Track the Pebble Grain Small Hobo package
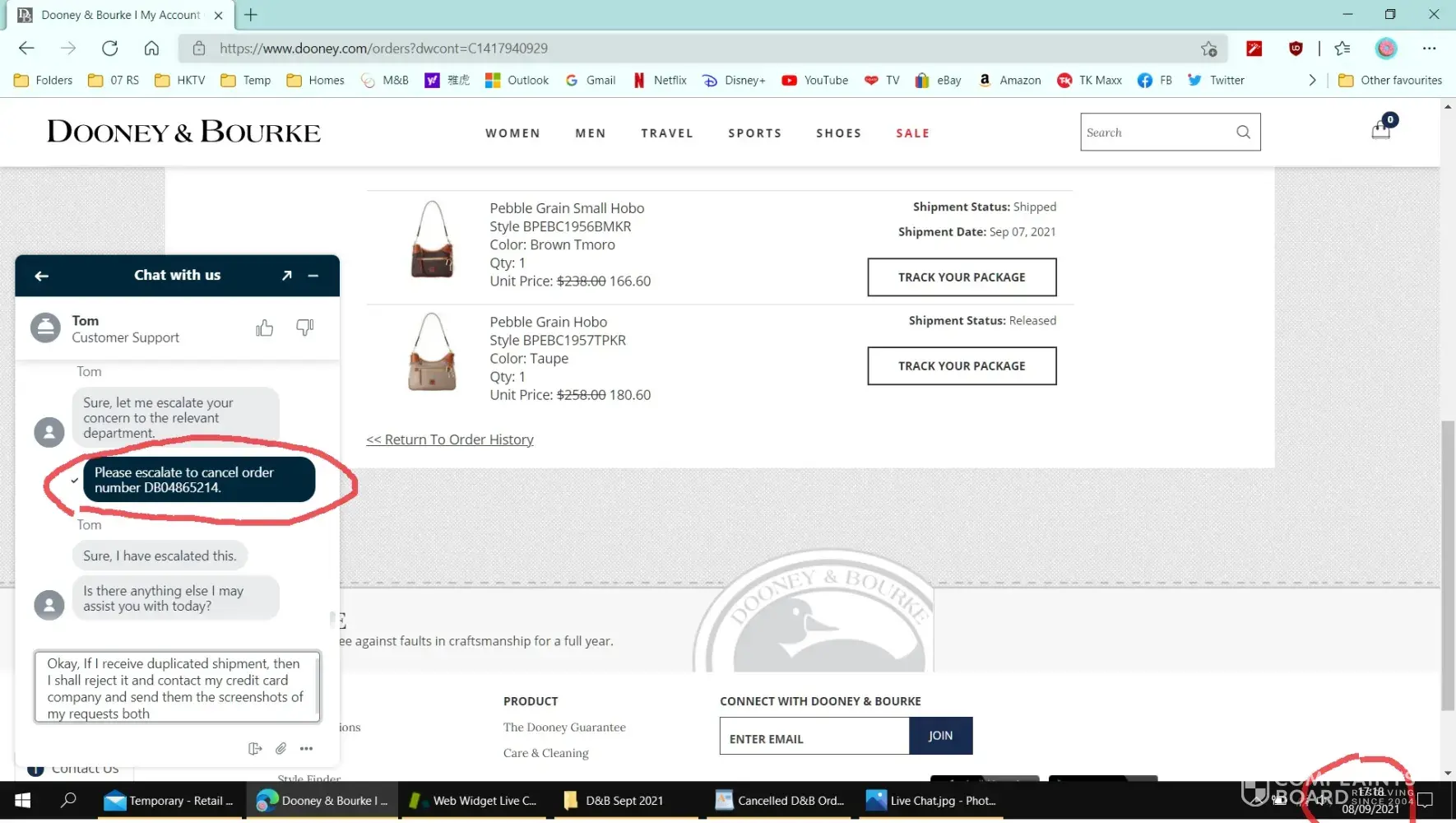The width and height of the screenshot is (1456, 823). (962, 277)
